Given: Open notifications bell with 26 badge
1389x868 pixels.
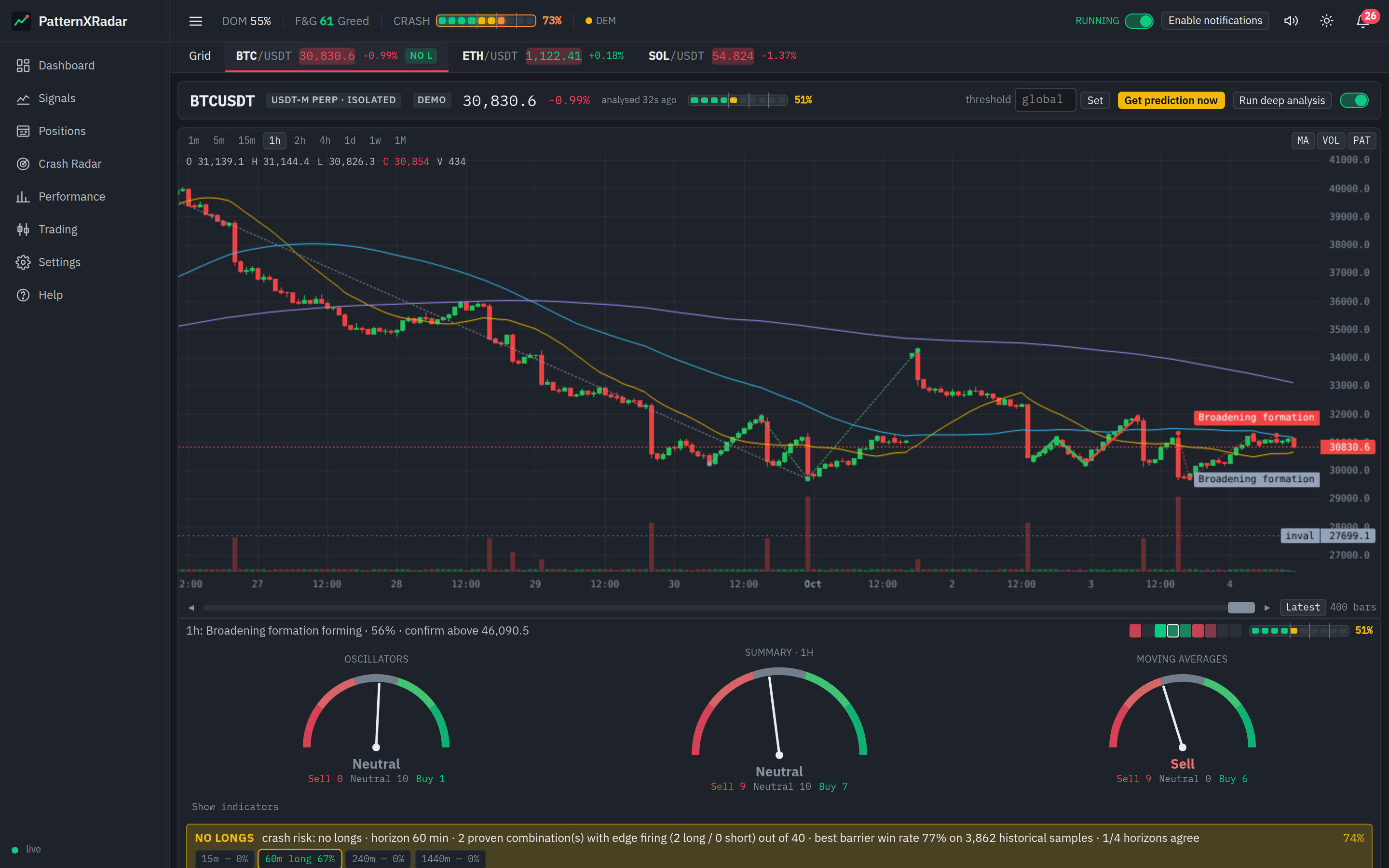Looking at the screenshot, I should 1362,21.
